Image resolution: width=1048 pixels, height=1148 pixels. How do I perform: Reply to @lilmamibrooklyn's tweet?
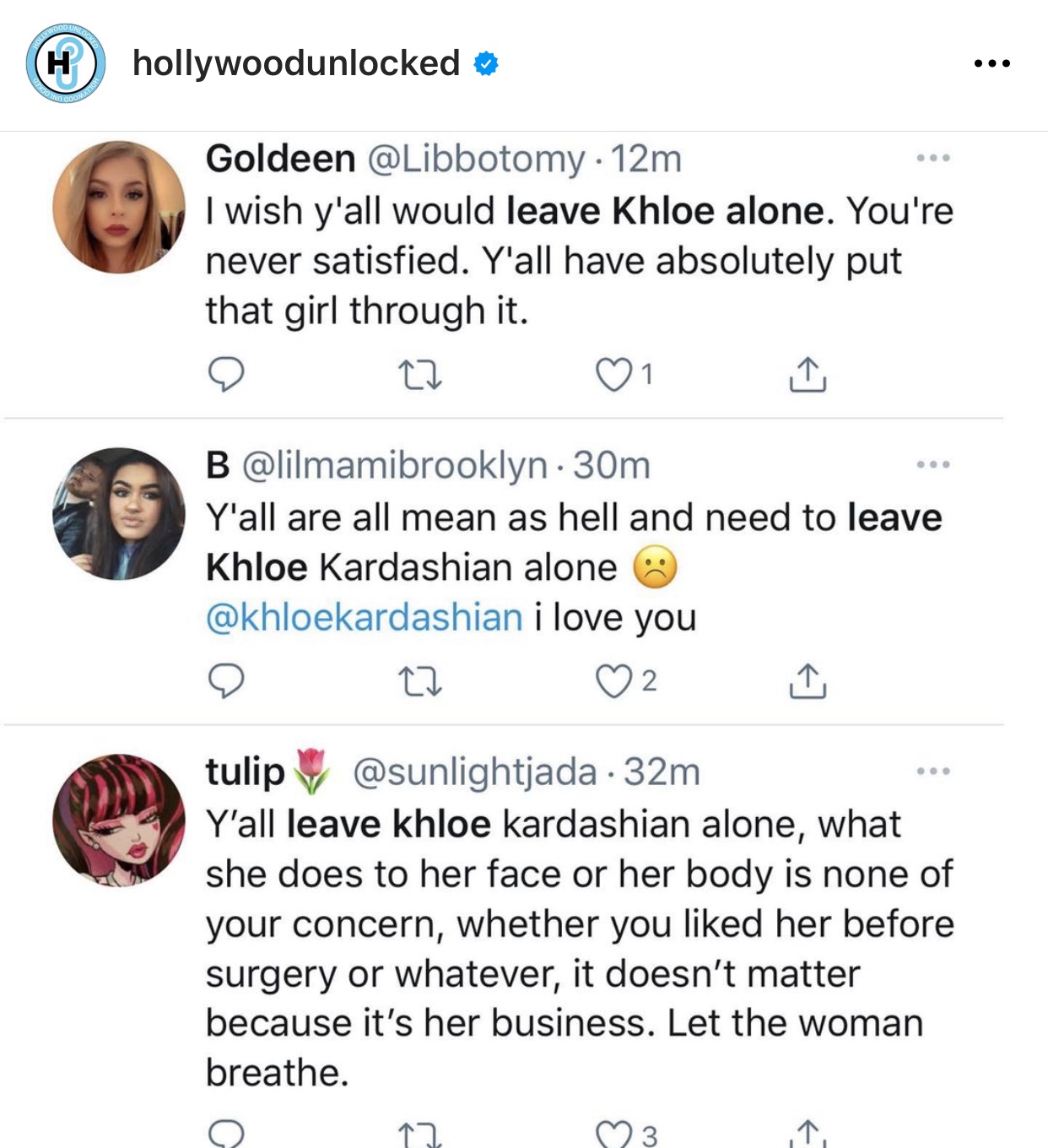pyautogui.click(x=226, y=680)
